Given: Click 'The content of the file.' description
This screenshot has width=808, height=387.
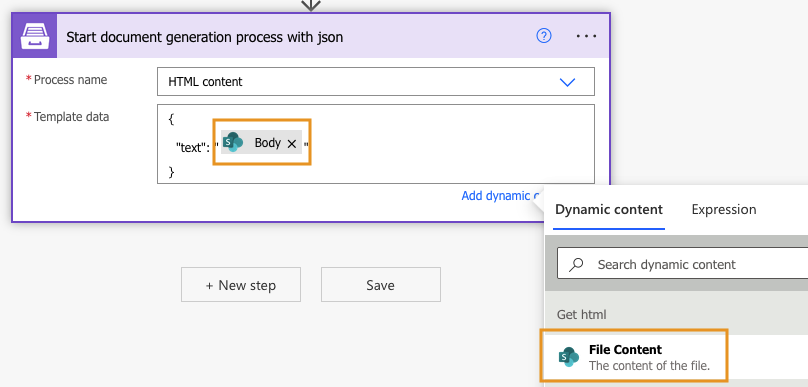Looking at the screenshot, I should (649, 366).
